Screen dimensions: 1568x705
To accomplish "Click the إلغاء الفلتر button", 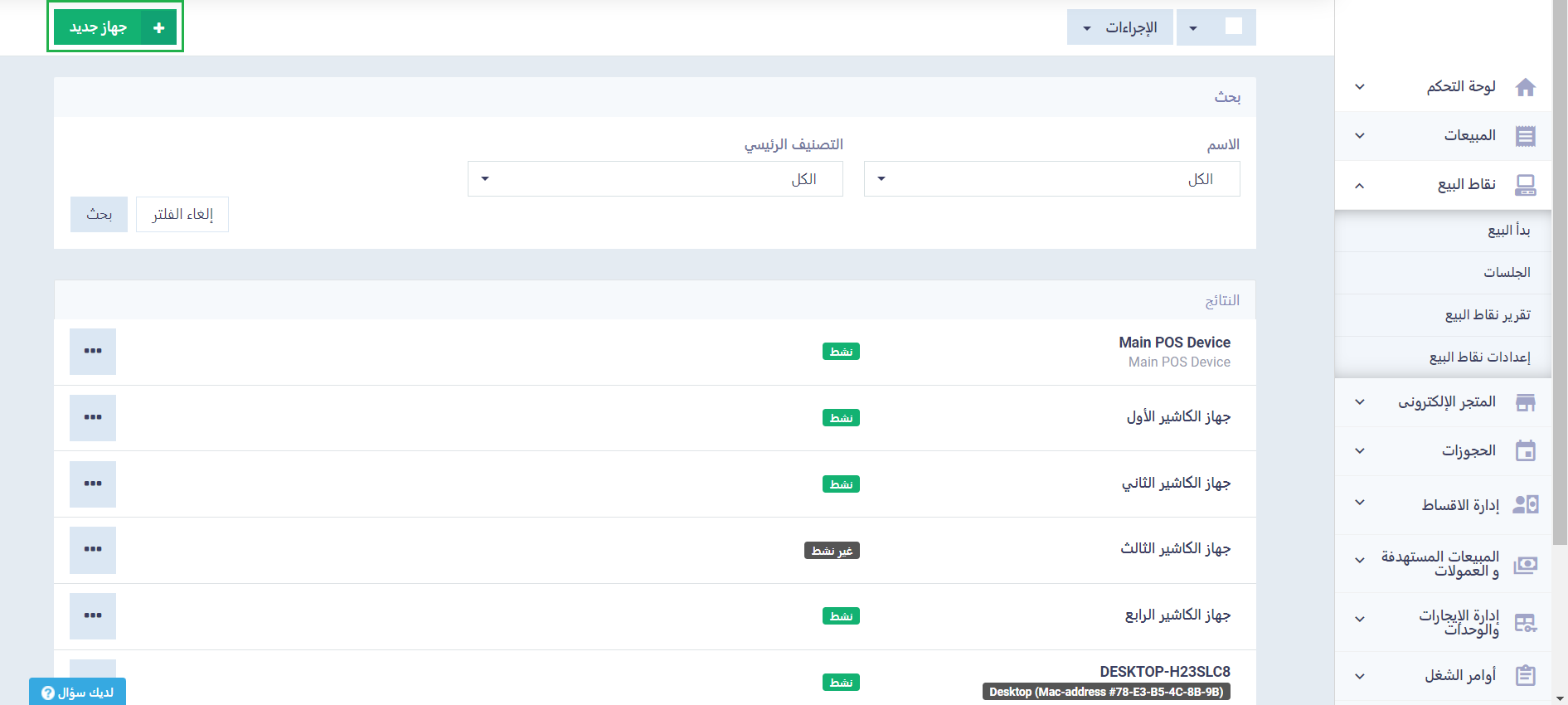I will [x=182, y=215].
